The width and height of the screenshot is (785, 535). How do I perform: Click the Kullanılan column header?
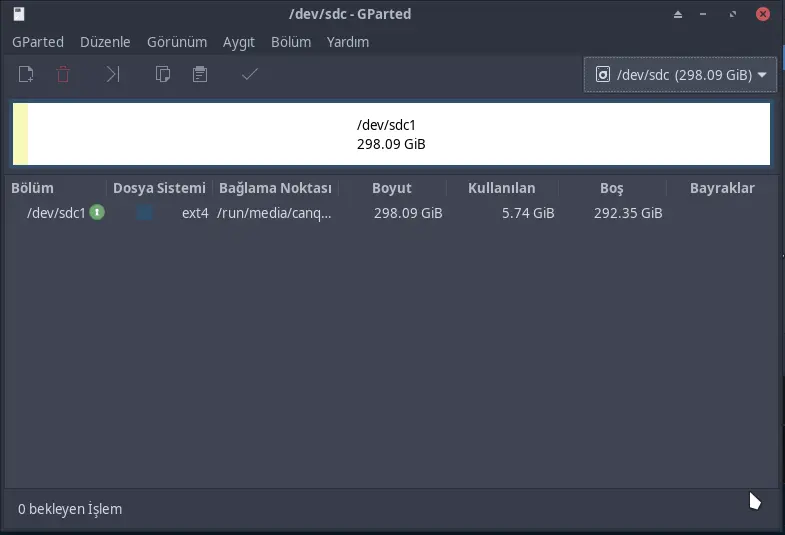(502, 188)
